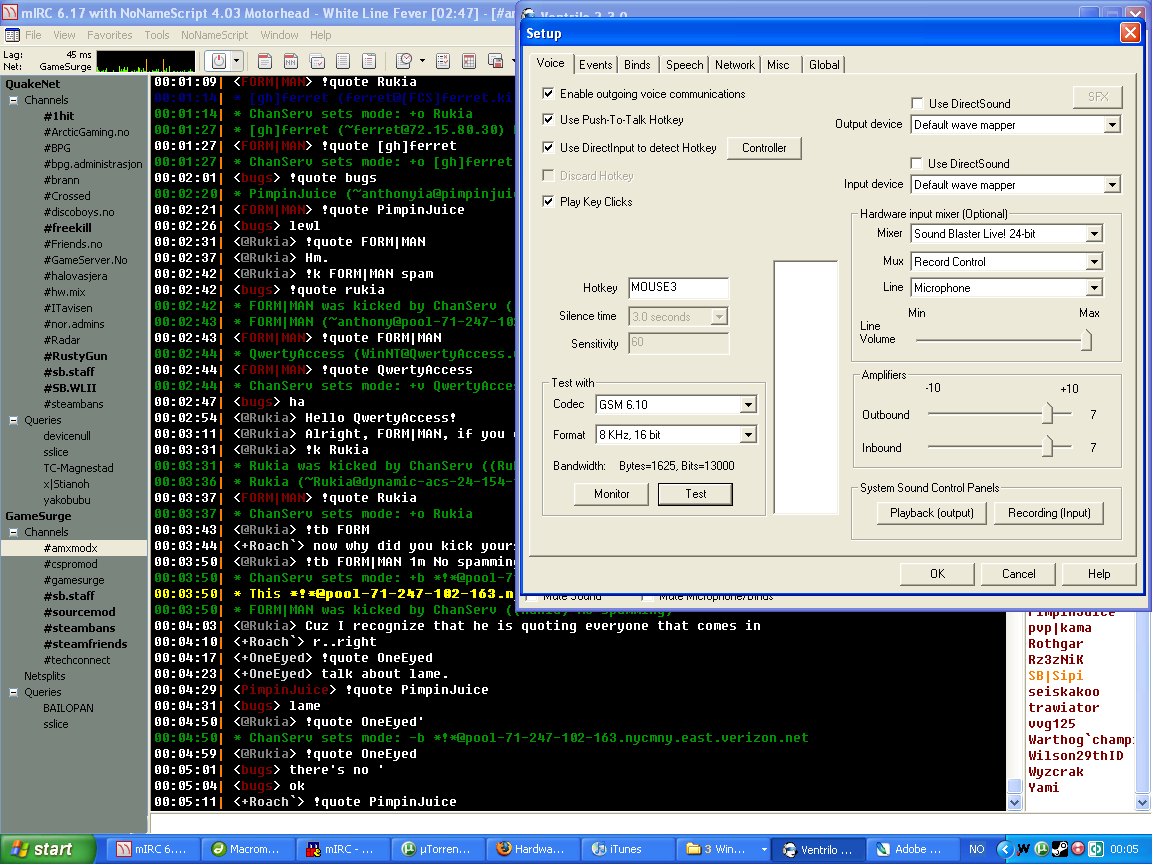
Task: Click the mIRC window control icon left of File
Action: tap(12, 35)
